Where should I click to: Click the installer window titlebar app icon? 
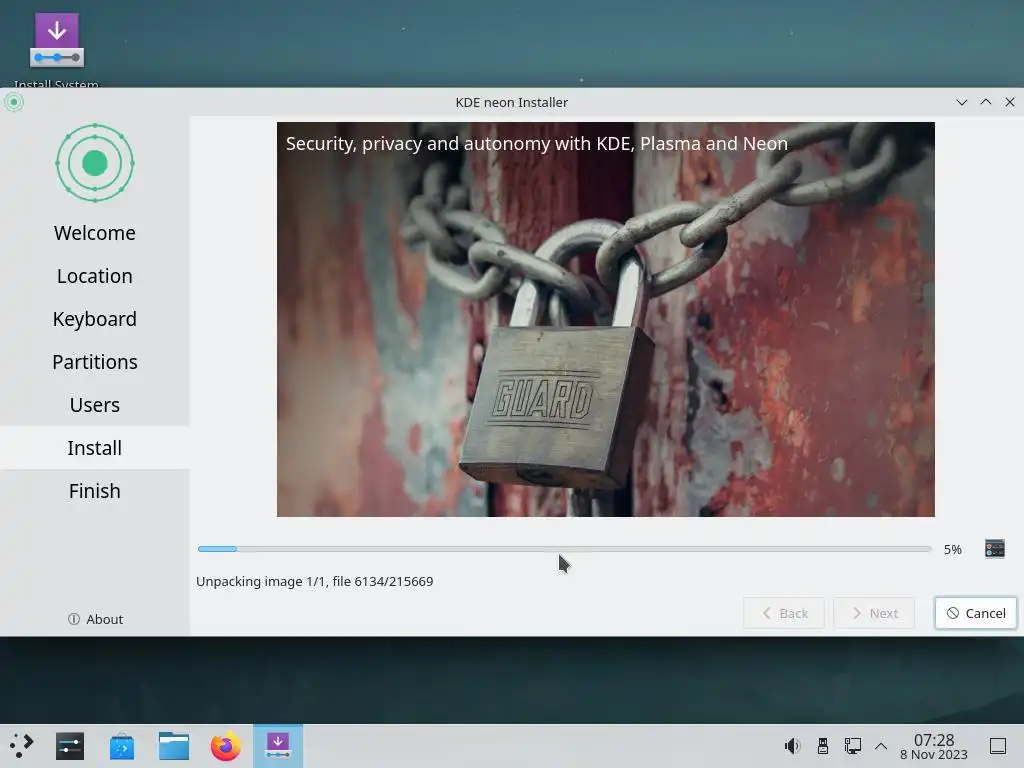click(14, 102)
